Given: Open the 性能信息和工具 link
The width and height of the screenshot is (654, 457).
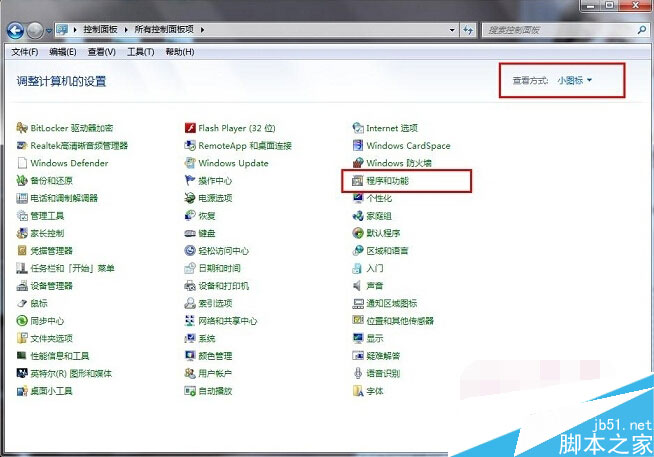Looking at the screenshot, I should pyautogui.click(x=60, y=356).
